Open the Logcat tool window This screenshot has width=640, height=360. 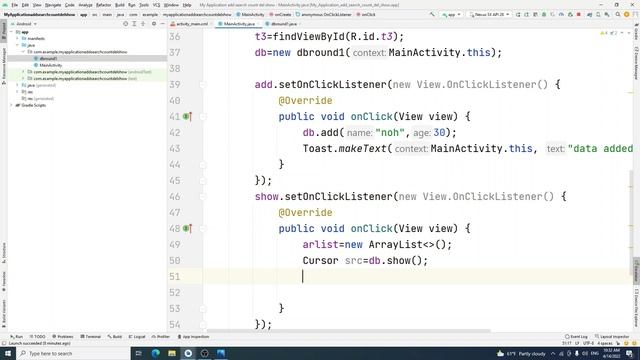137,337
